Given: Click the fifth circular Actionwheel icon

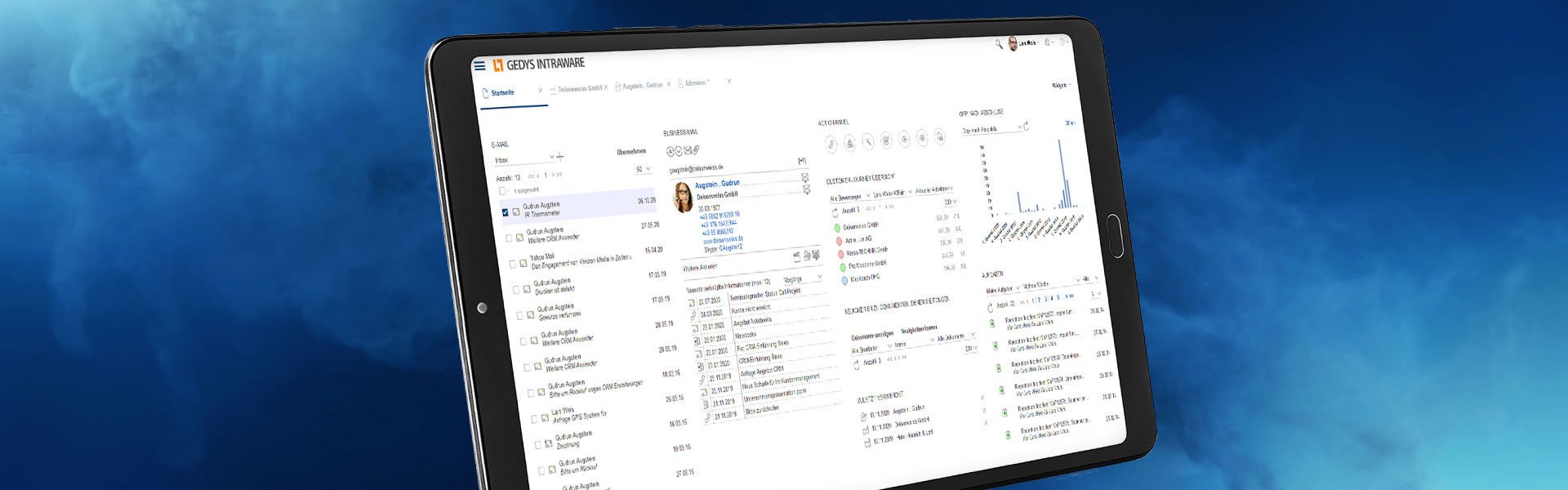Looking at the screenshot, I should click(x=904, y=140).
